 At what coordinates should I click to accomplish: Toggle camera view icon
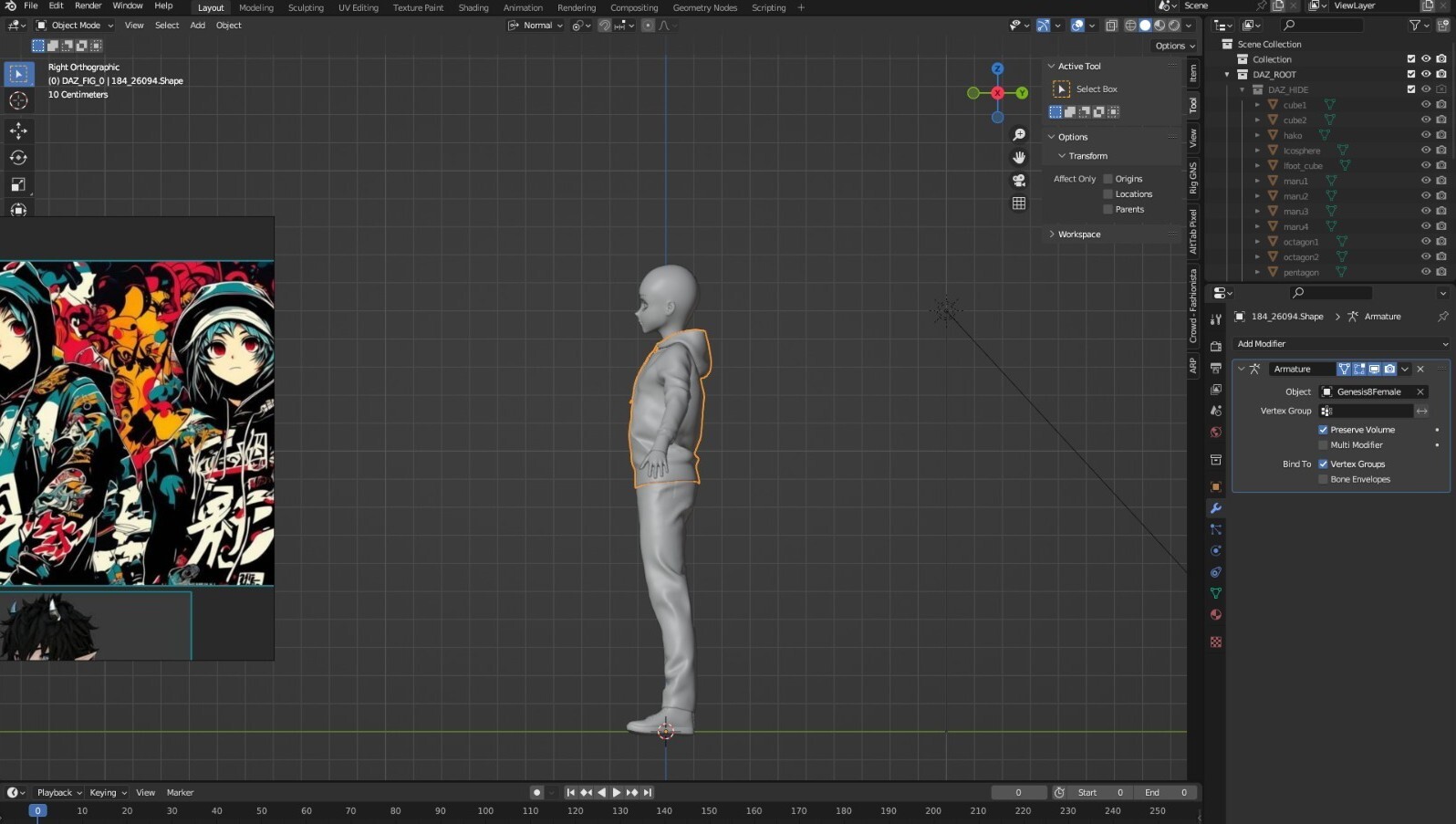point(1019,181)
